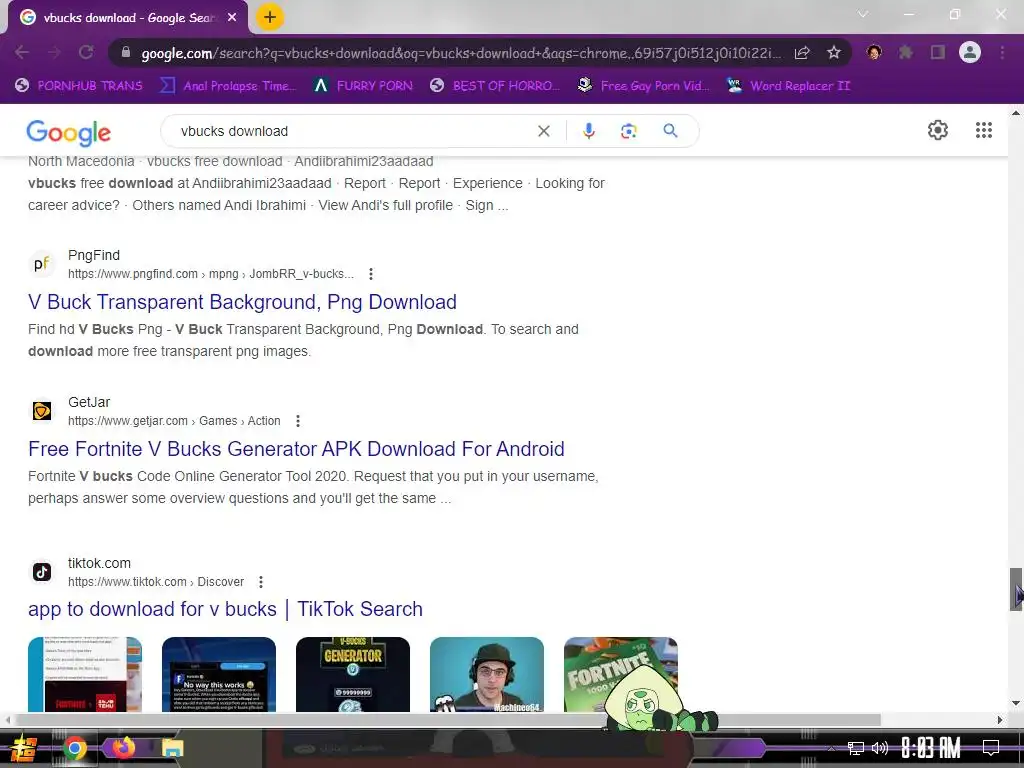Open the GetJar result options menu
This screenshot has height=768, width=1024.
(x=298, y=421)
